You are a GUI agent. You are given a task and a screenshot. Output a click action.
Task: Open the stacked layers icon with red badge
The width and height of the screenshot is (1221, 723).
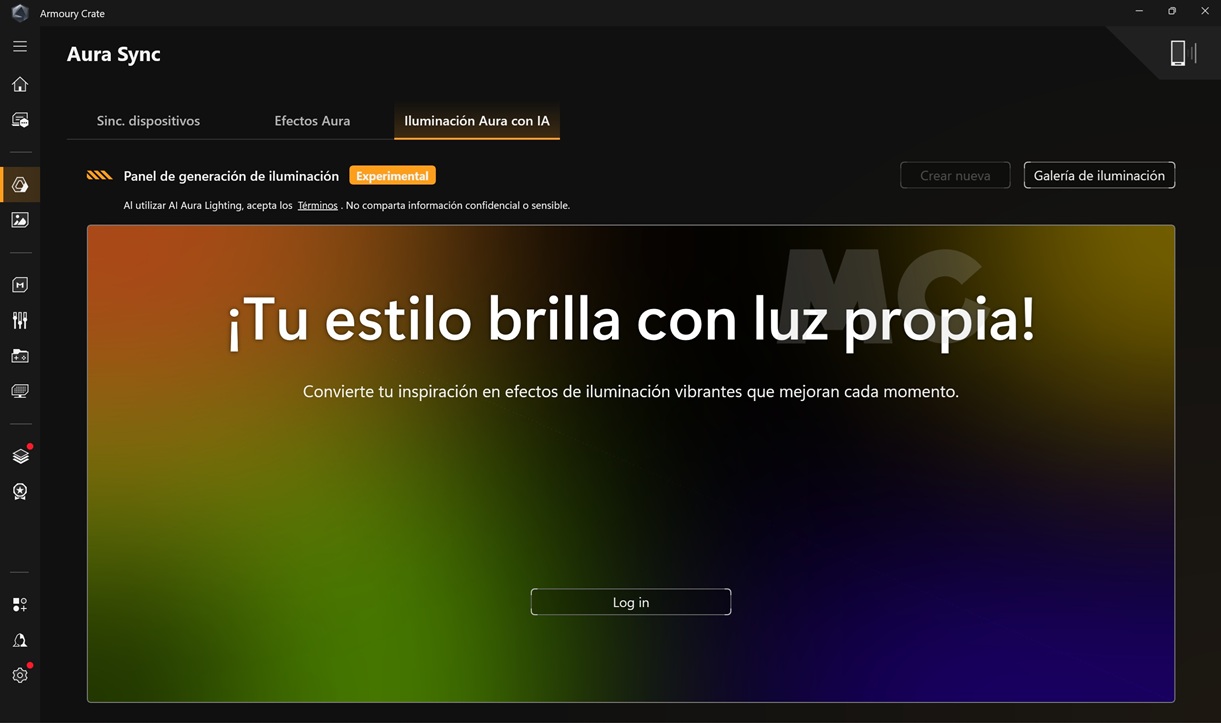[20, 456]
